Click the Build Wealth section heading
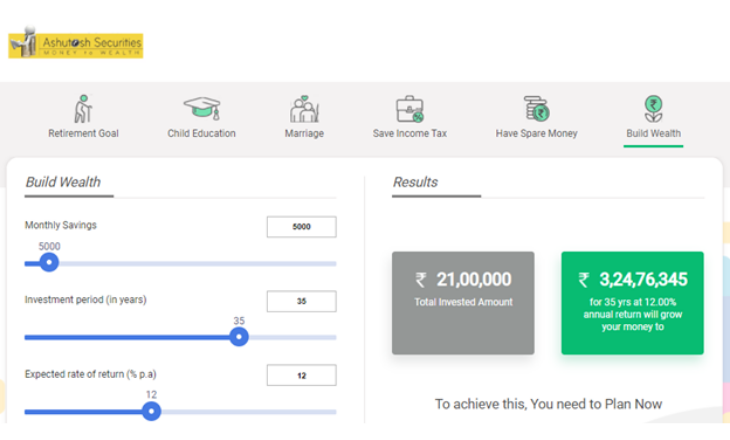This screenshot has height=440, width=730. tap(63, 182)
